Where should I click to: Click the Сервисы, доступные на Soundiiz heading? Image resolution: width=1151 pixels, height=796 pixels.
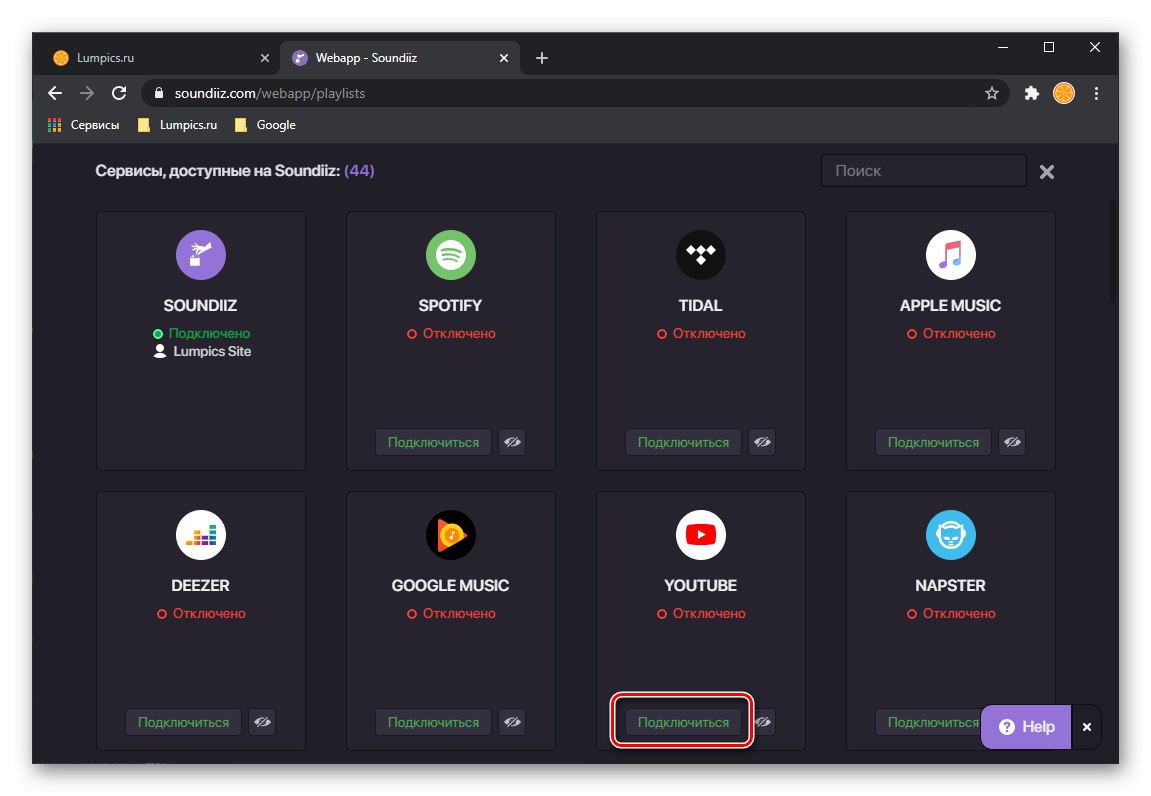pos(217,170)
